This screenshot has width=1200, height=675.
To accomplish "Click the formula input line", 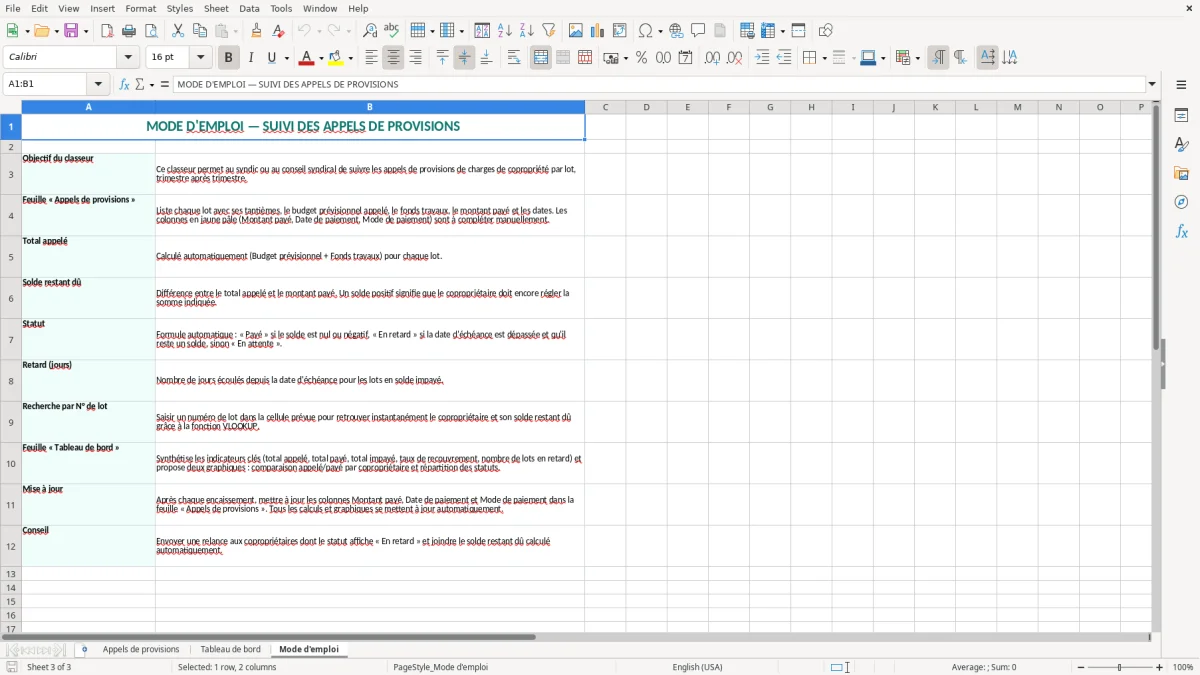I will pyautogui.click(x=658, y=84).
